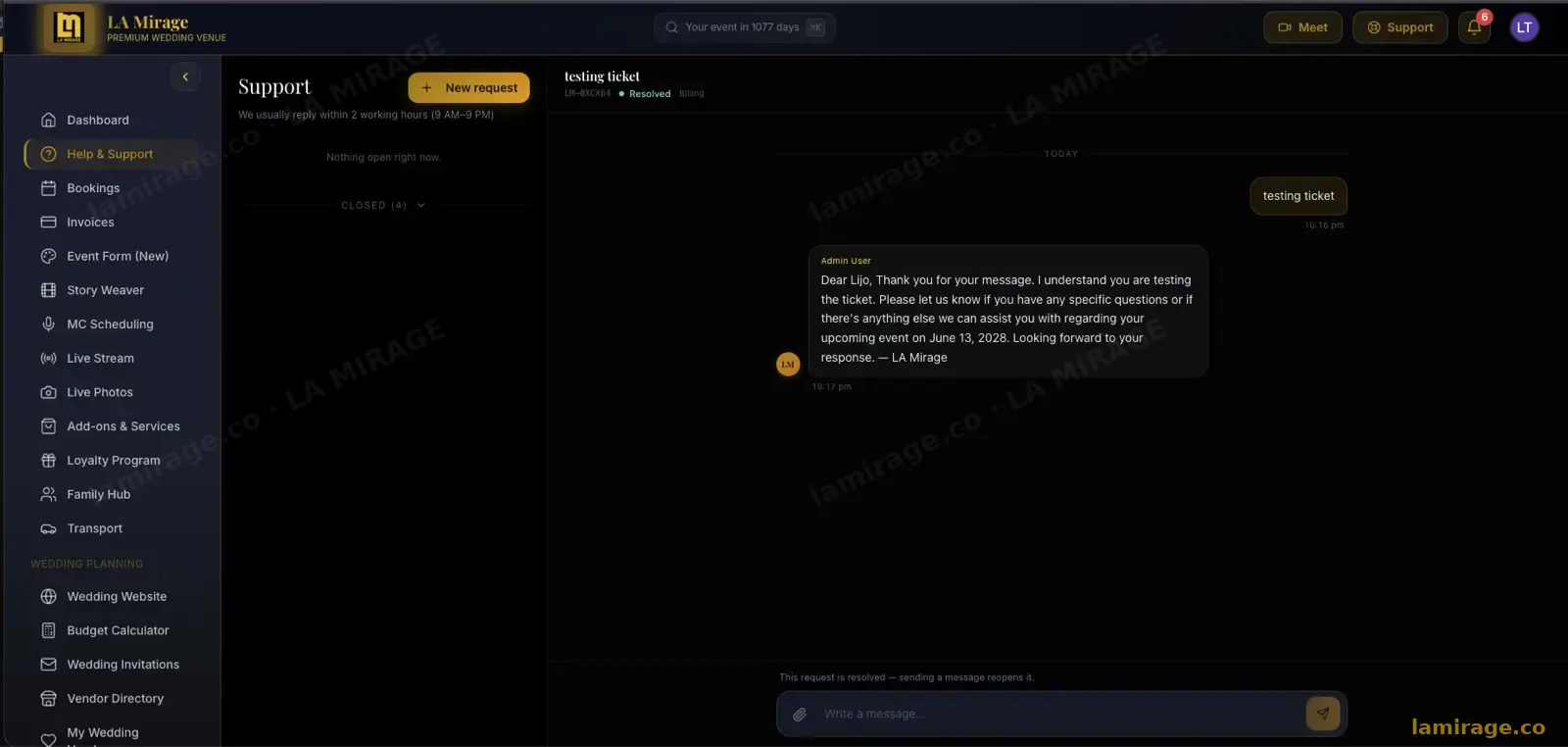Click the Bookings calendar icon

click(48, 188)
